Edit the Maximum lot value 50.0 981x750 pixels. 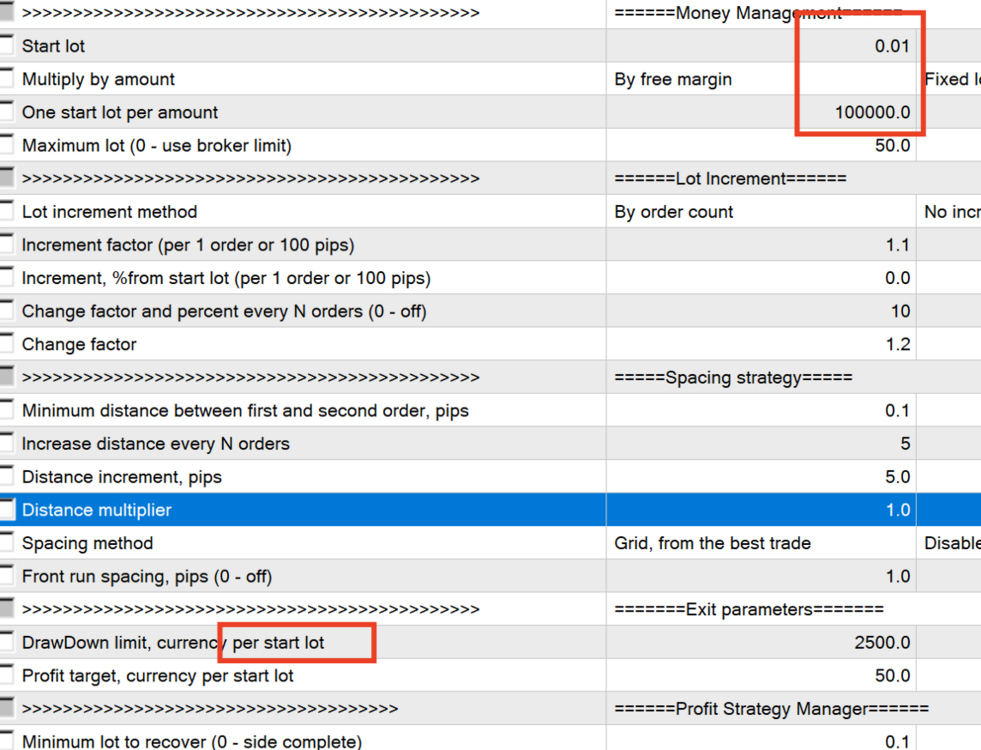point(761,145)
